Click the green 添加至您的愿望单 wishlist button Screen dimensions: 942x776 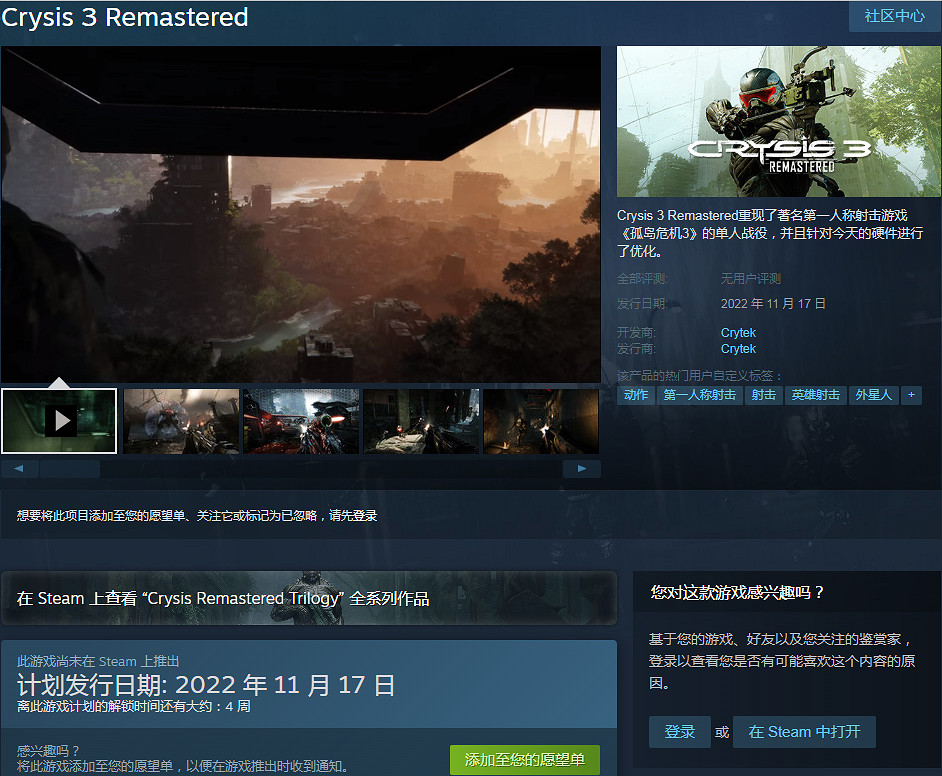pyautogui.click(x=523, y=760)
